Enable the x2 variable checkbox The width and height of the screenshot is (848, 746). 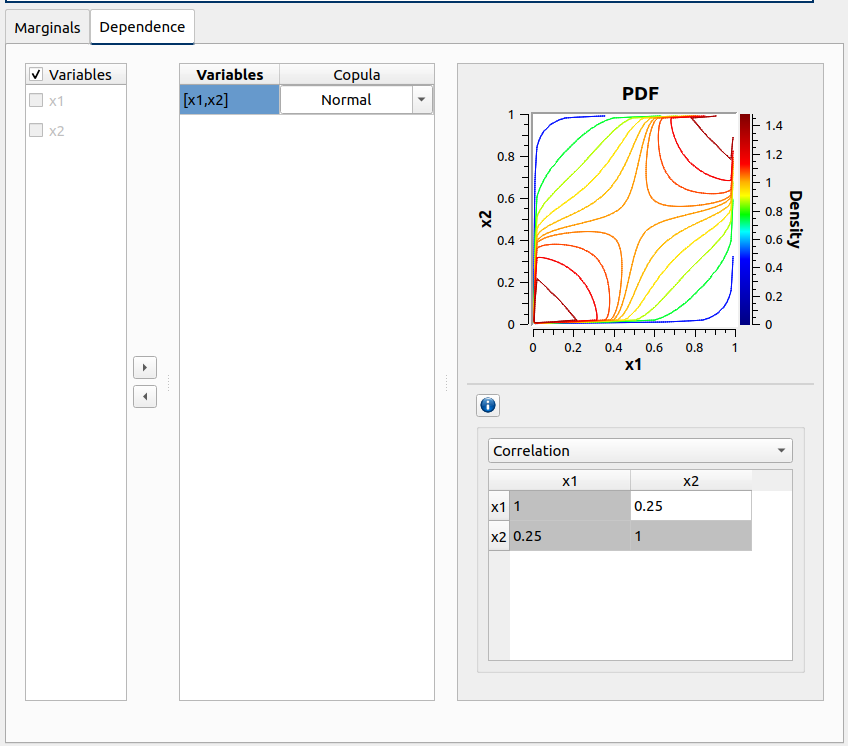coord(36,130)
